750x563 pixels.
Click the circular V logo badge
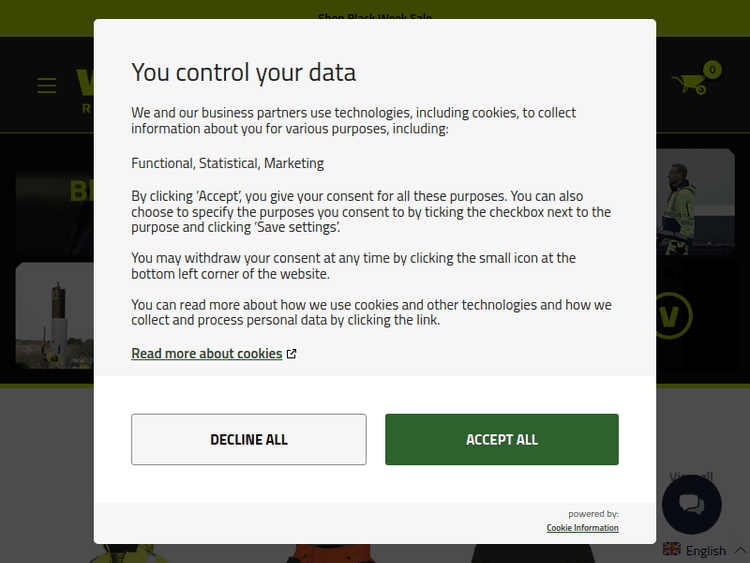(672, 316)
